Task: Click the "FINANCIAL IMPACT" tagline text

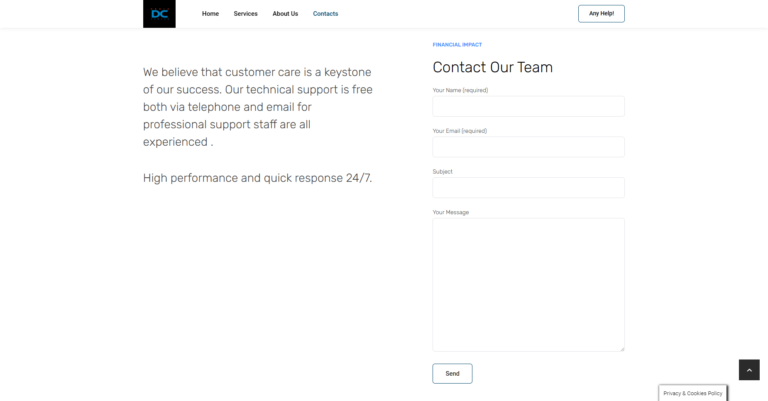Action: (457, 45)
